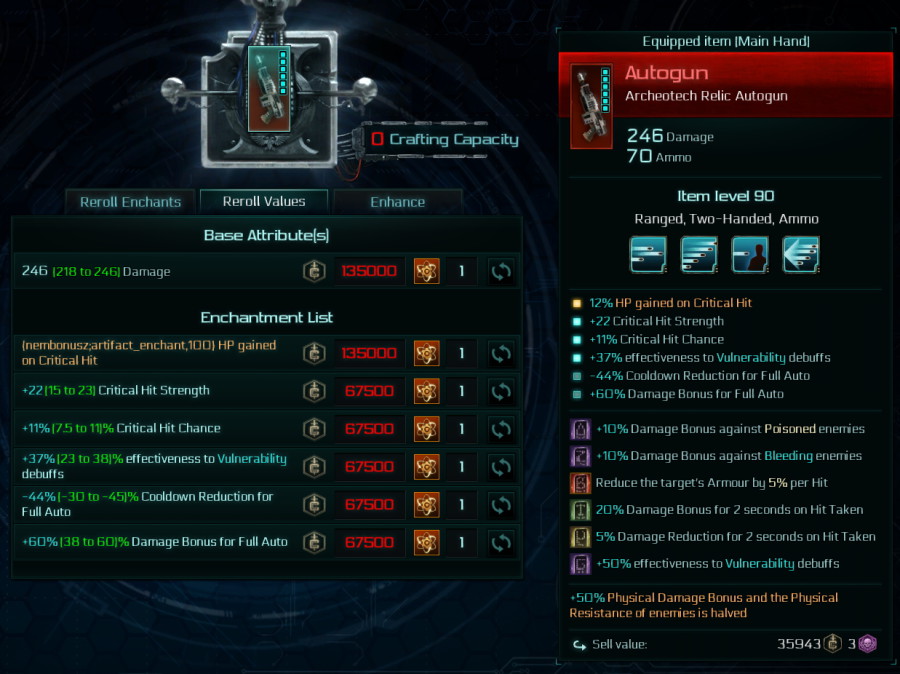The image size is (900, 674).
Task: Click reroll arrows for Critical Hit Chance
Action: coord(501,429)
